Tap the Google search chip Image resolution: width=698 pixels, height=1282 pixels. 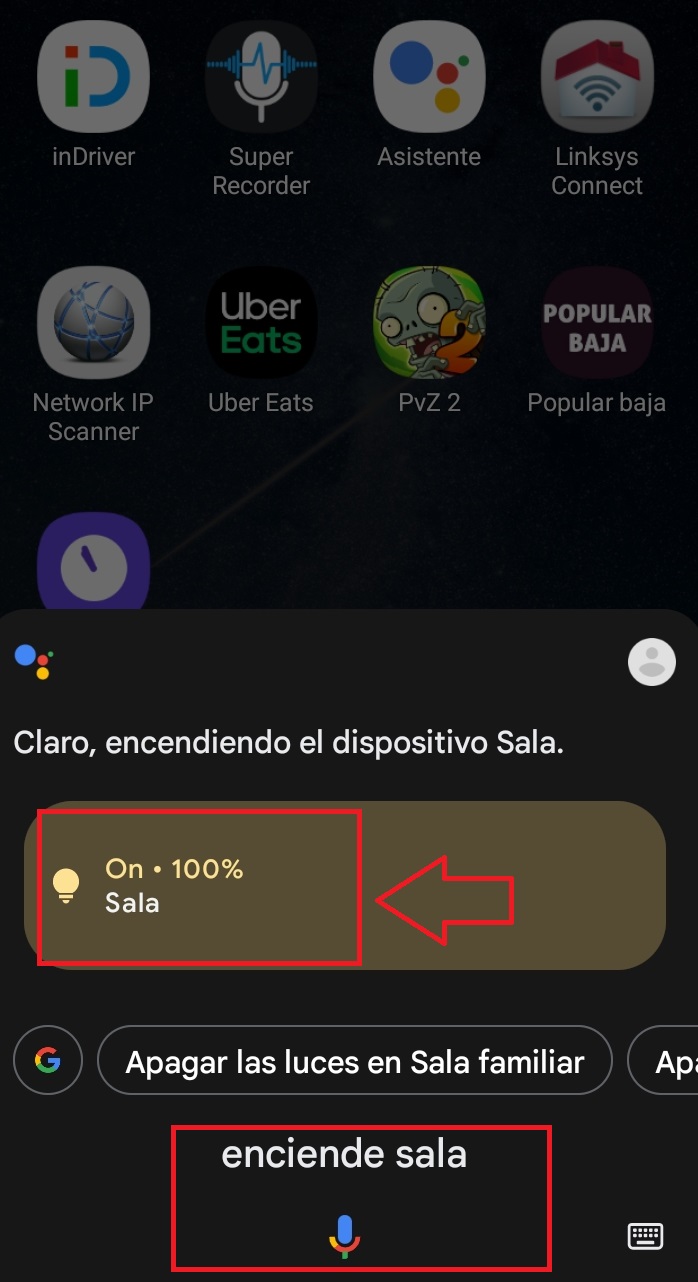[x=47, y=1061]
